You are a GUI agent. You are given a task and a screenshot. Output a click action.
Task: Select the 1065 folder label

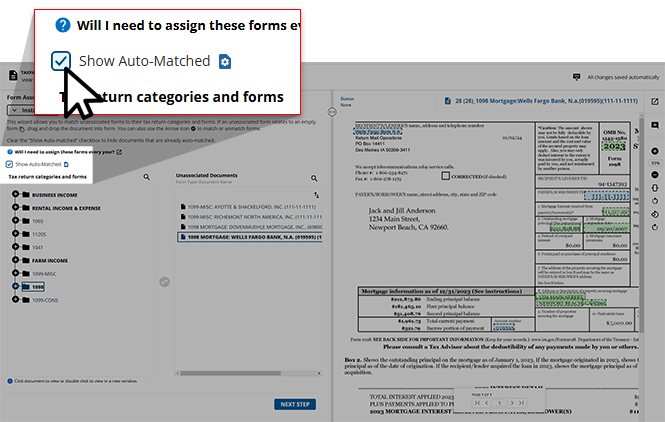pos(38,221)
